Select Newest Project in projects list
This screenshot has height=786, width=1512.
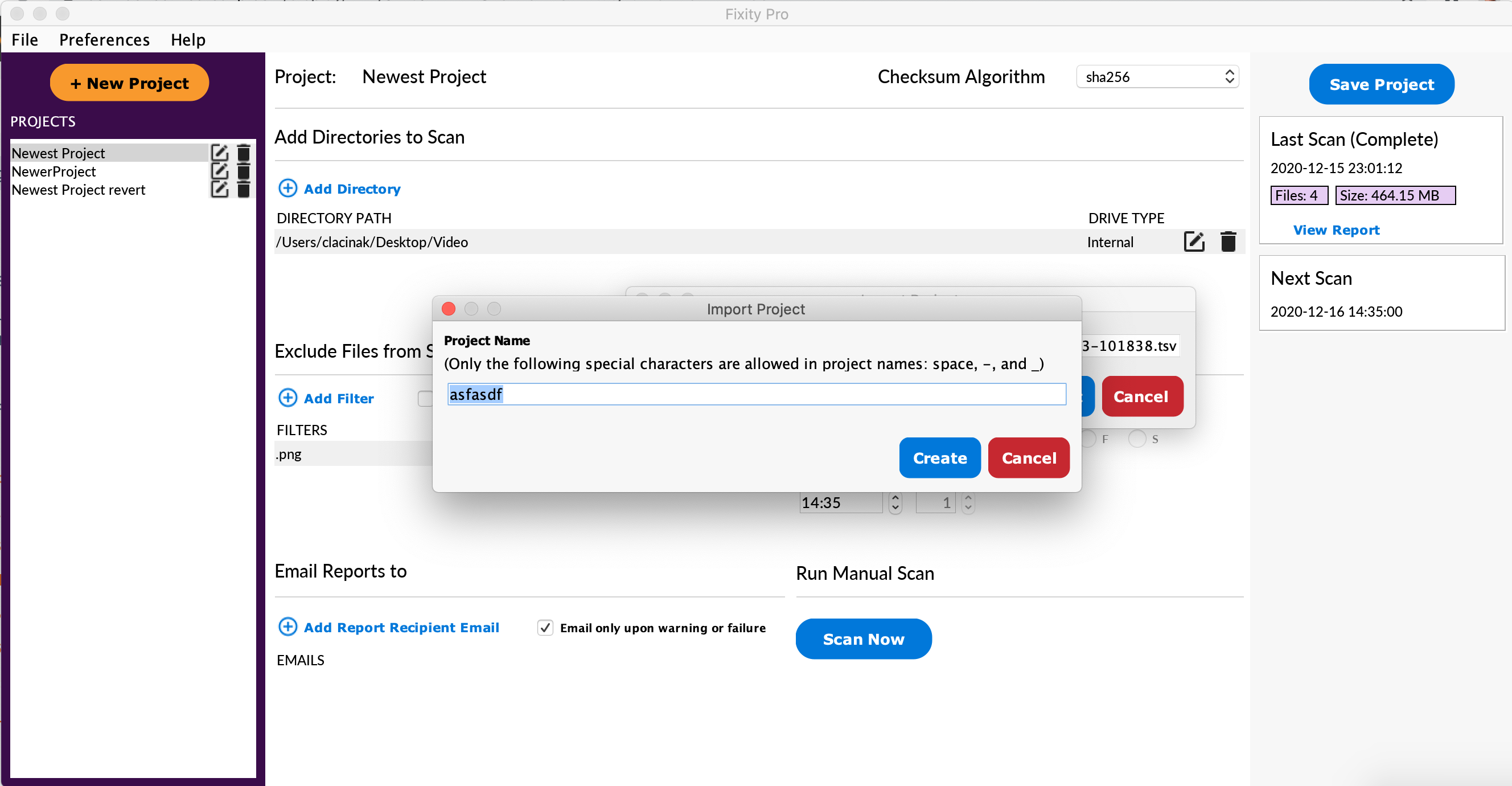tap(109, 153)
